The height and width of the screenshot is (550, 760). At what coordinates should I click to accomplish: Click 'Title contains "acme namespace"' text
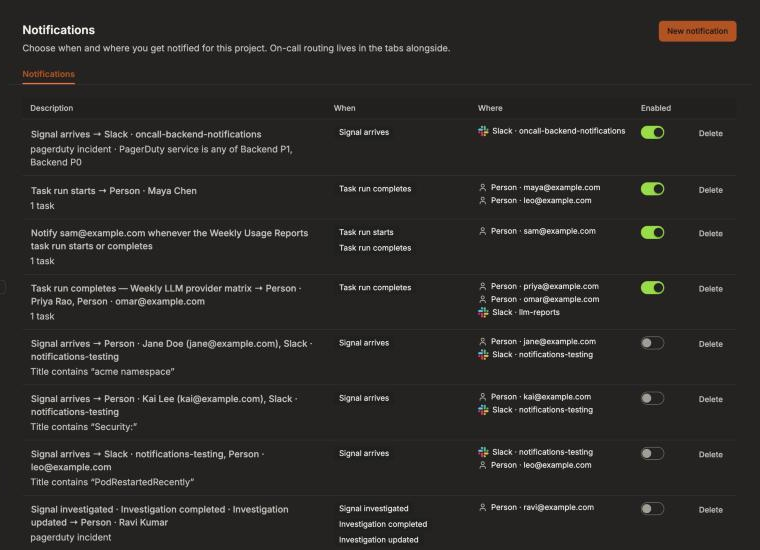[102, 372]
